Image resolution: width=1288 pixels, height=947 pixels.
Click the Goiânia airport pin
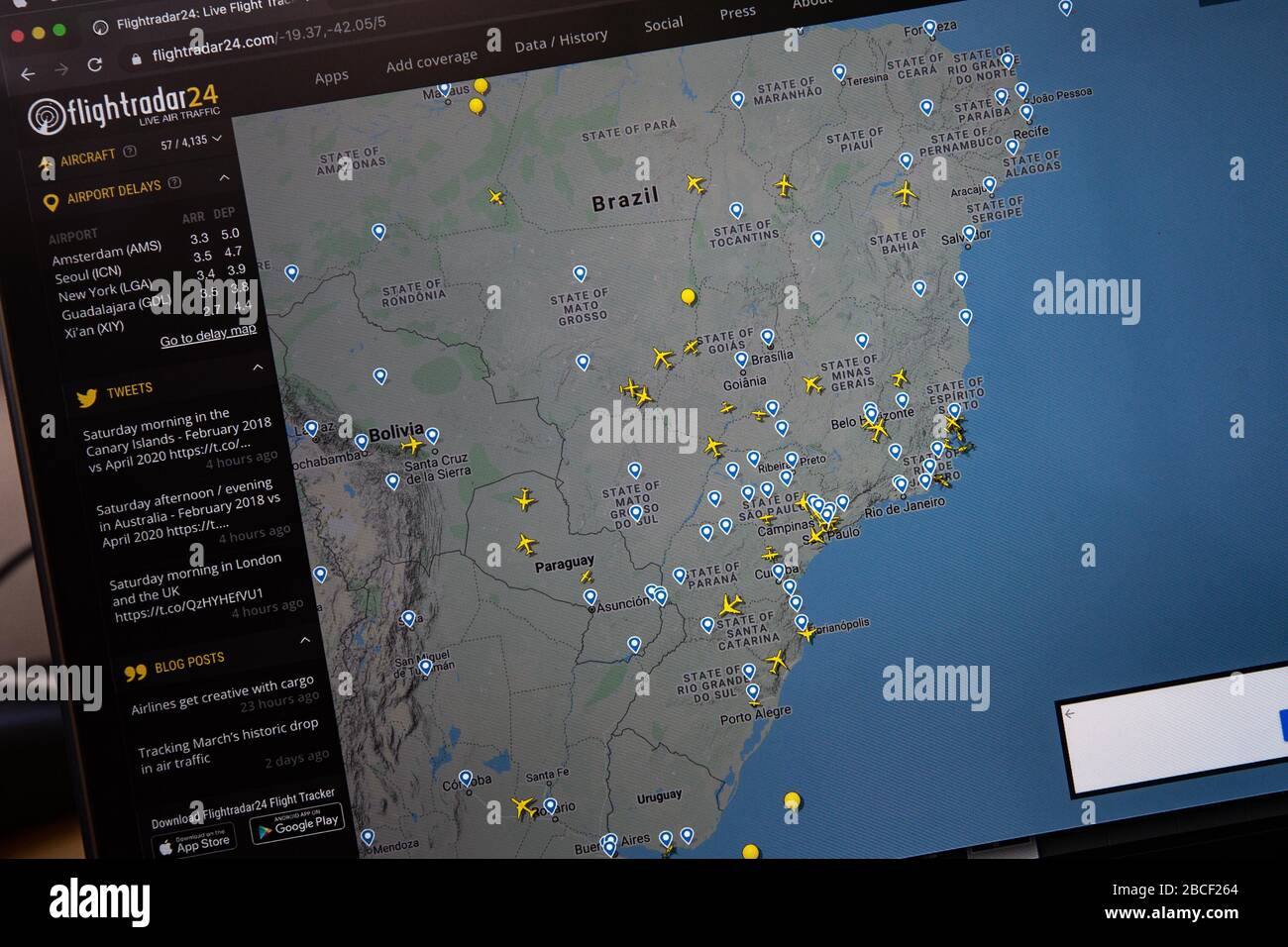tap(741, 361)
